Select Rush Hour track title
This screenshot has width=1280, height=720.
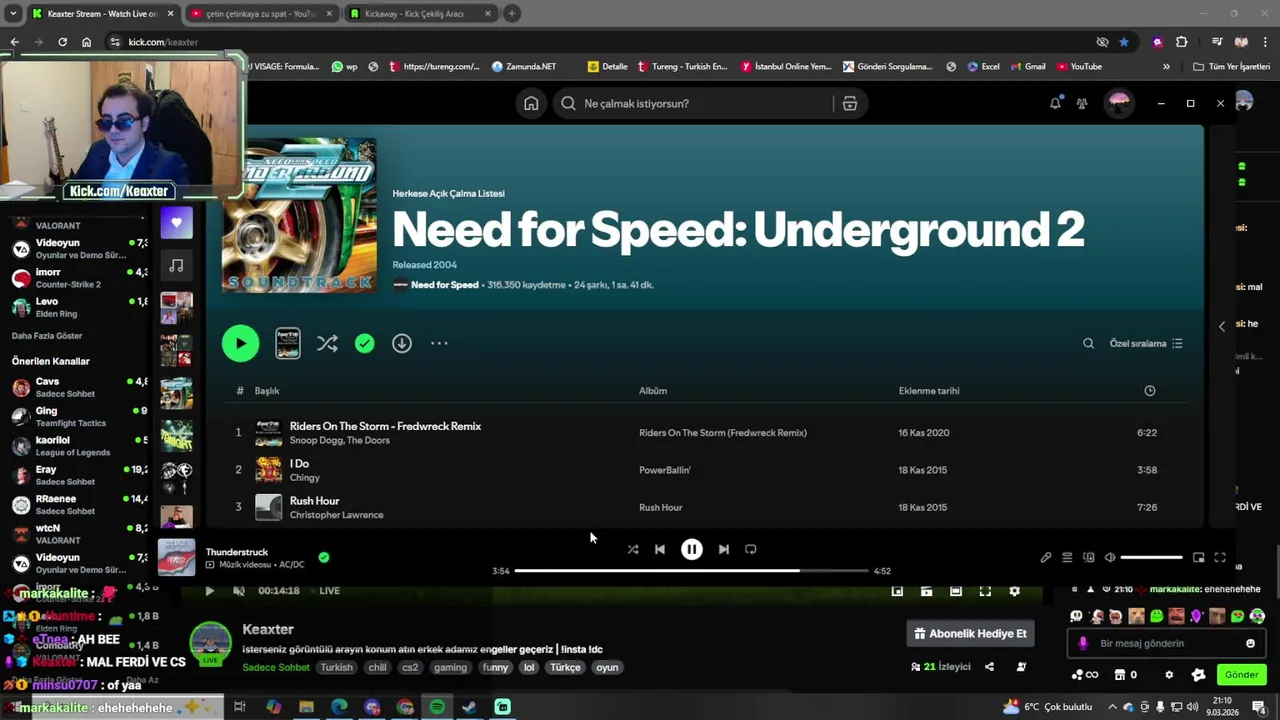click(314, 501)
